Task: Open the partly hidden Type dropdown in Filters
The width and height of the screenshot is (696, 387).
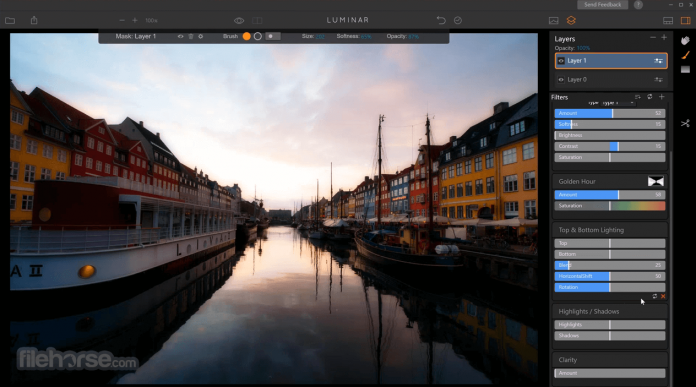Action: 618,103
